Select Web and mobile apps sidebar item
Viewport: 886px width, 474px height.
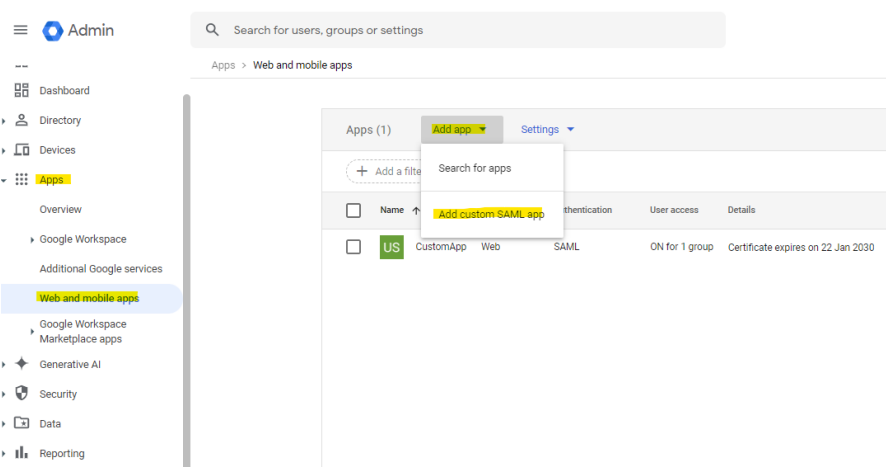click(92, 298)
